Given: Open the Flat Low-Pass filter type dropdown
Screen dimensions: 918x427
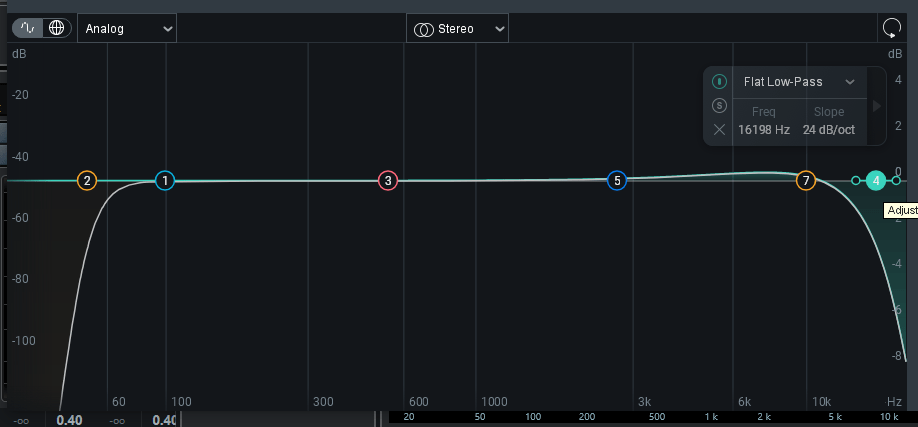Looking at the screenshot, I should [799, 82].
